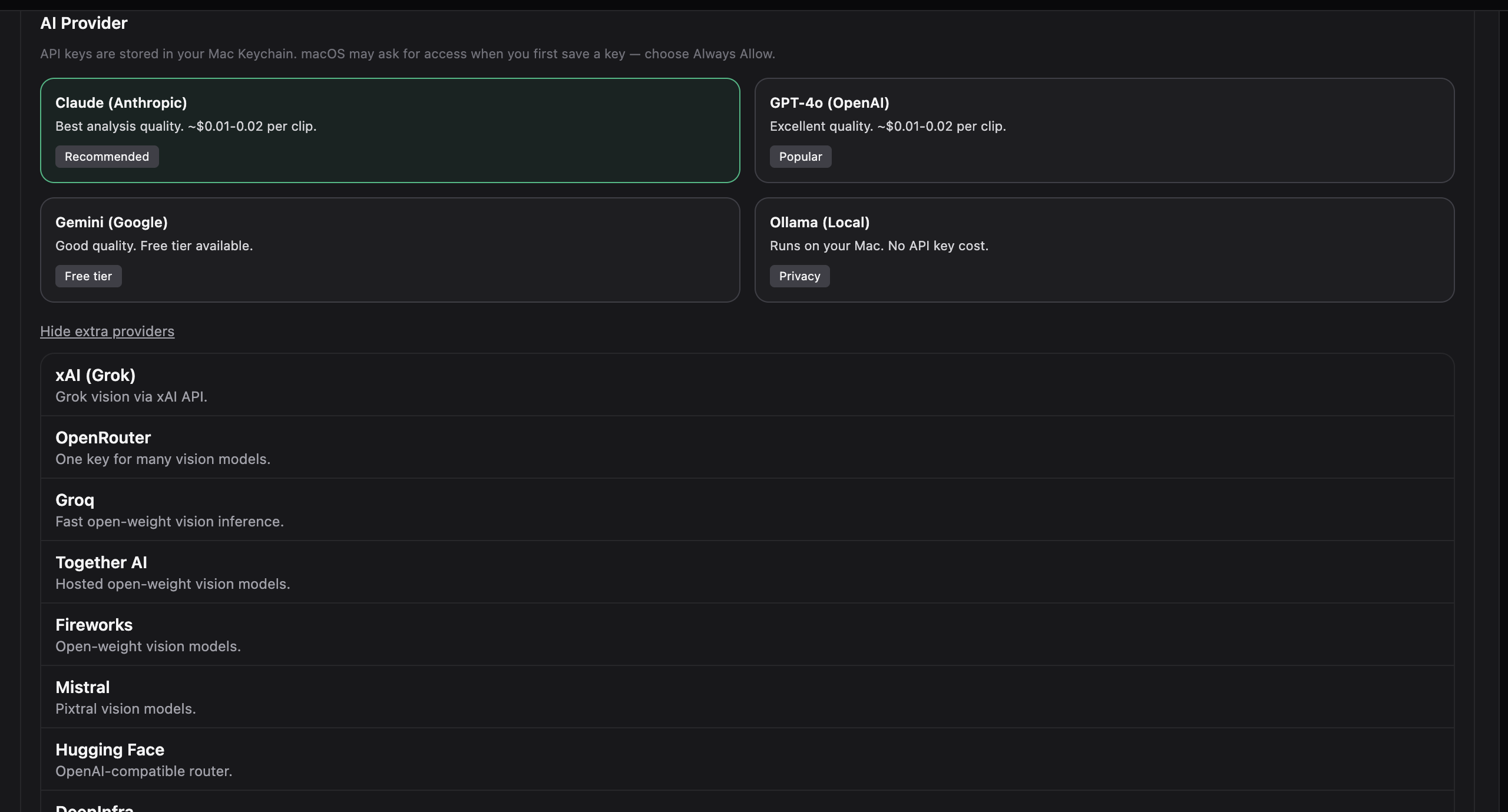Click 'Pixtral vision models.' text
This screenshot has height=812, width=1508.
pos(125,709)
